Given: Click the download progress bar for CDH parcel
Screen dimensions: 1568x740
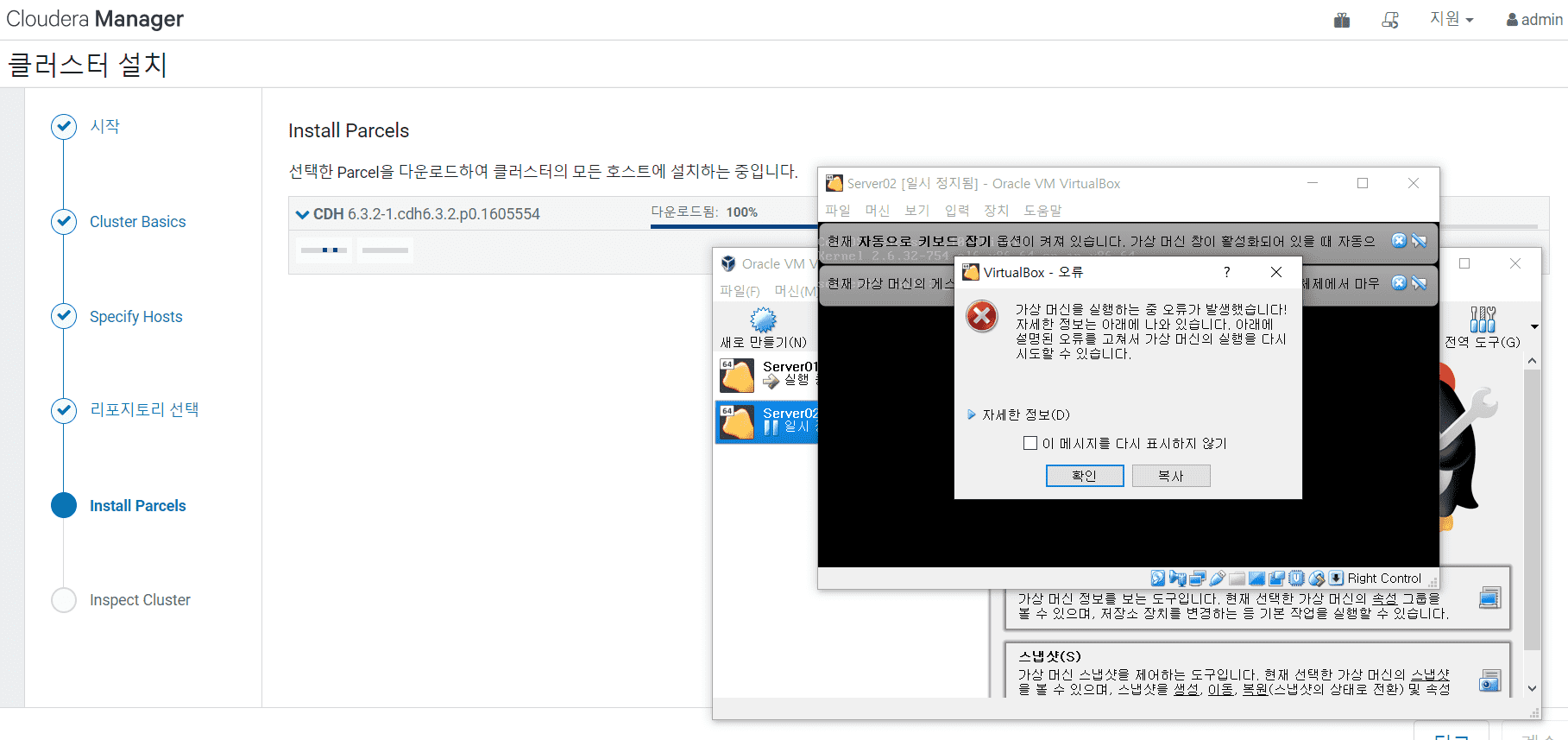Looking at the screenshot, I should pyautogui.click(x=734, y=227).
